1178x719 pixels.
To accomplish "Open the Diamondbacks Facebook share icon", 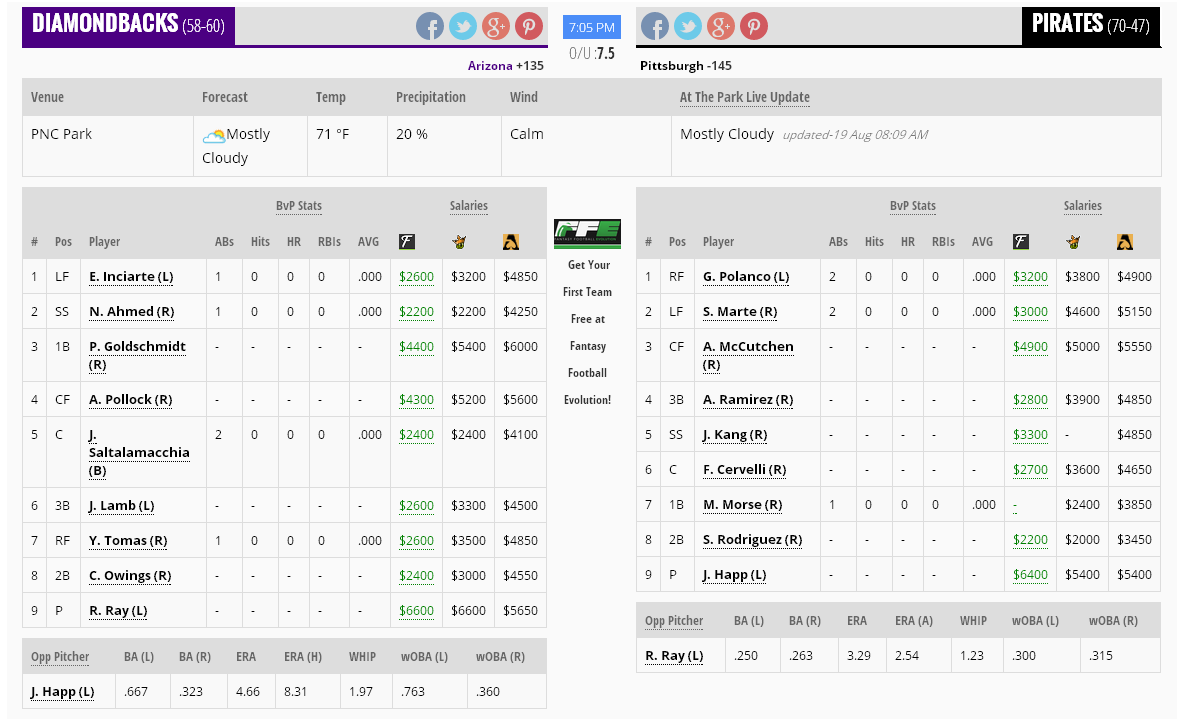I will (x=430, y=26).
